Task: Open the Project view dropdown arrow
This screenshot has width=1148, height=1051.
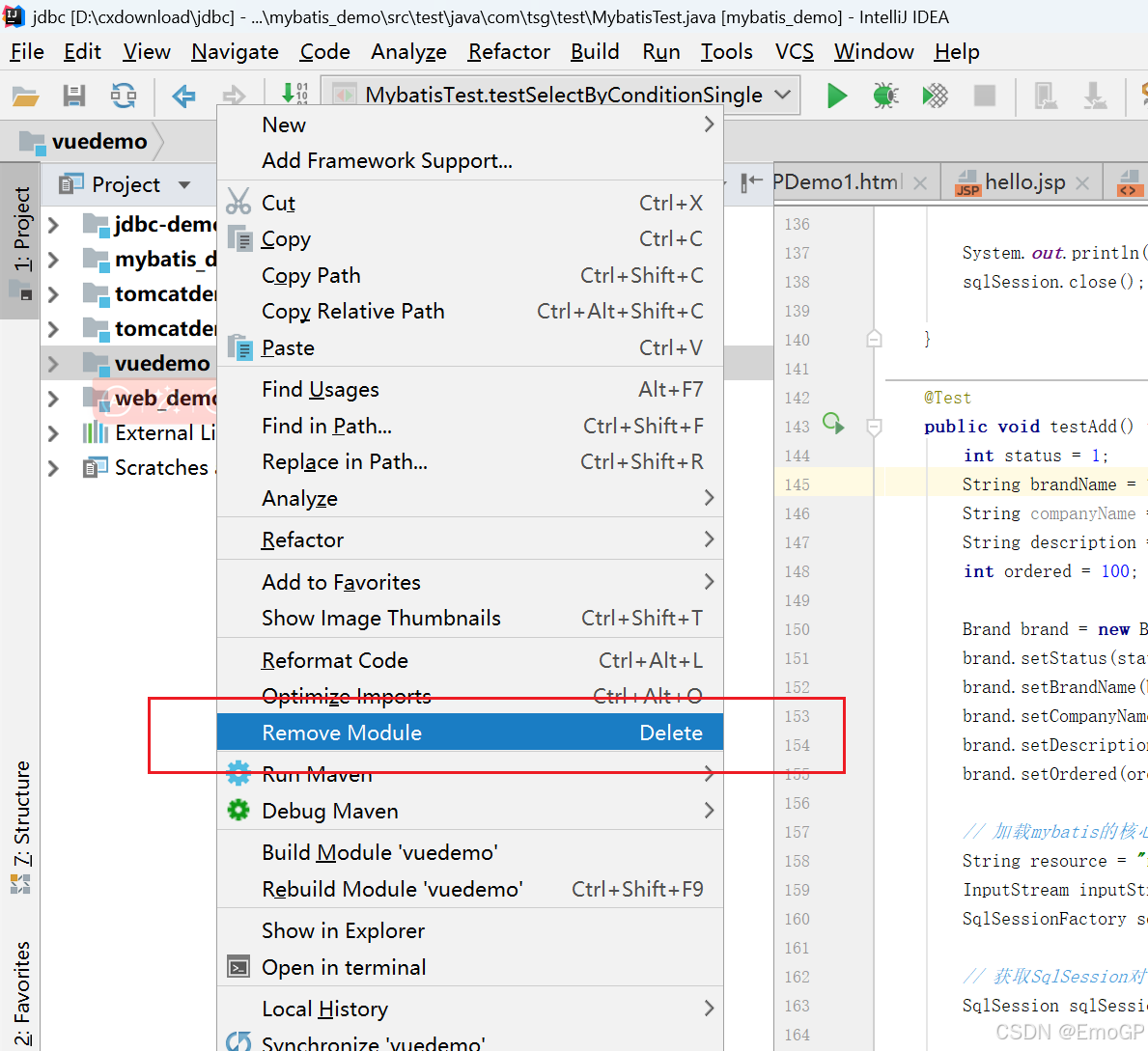Action: coord(184,184)
